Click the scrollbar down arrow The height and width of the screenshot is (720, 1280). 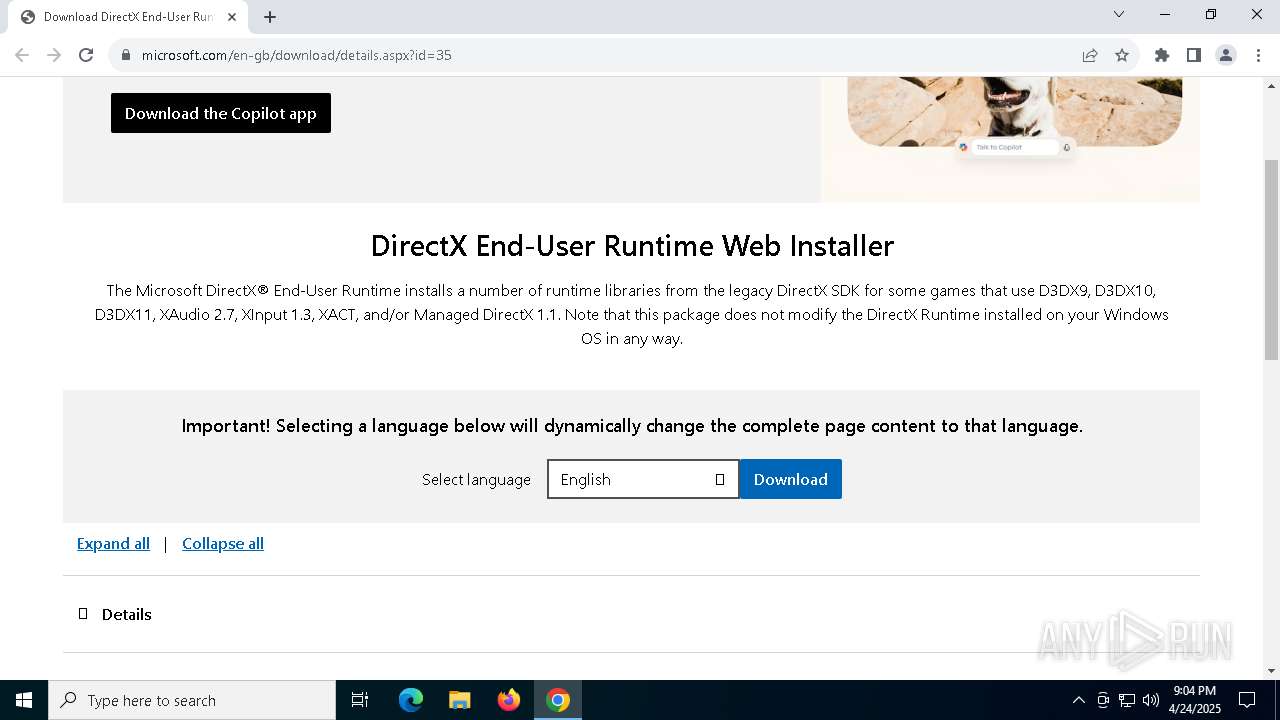click(1272, 671)
